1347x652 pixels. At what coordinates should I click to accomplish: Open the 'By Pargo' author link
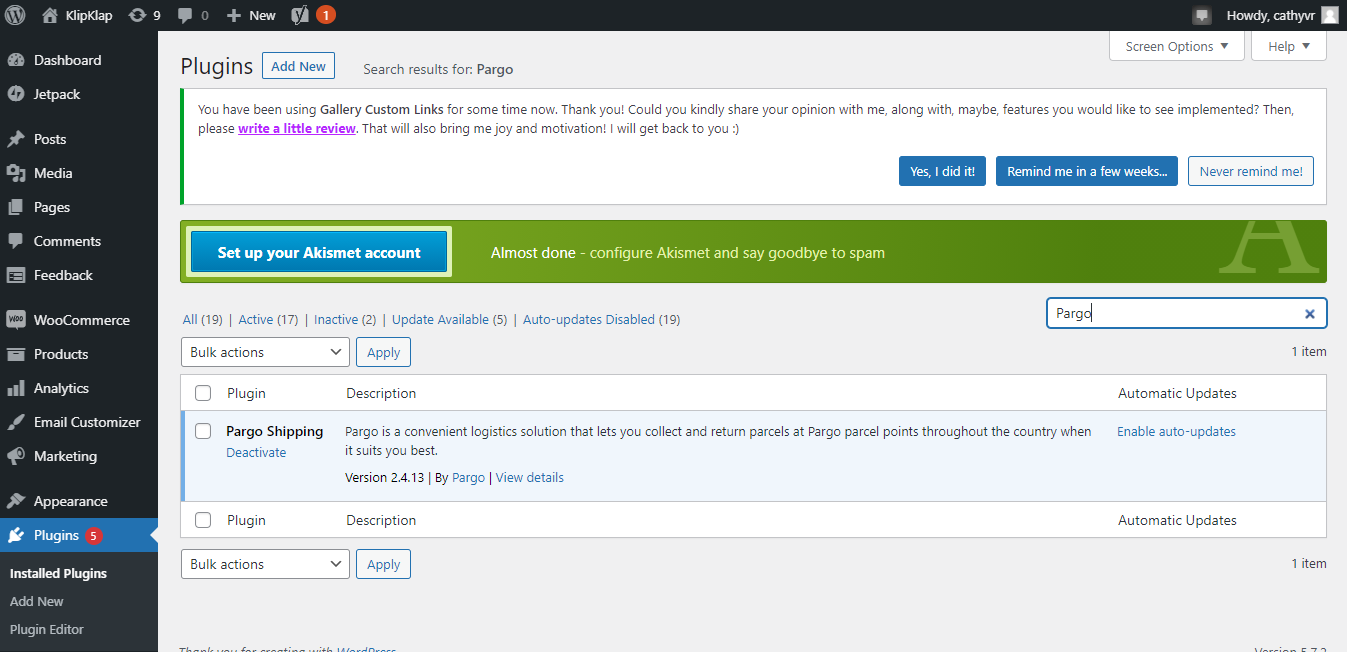coord(468,477)
